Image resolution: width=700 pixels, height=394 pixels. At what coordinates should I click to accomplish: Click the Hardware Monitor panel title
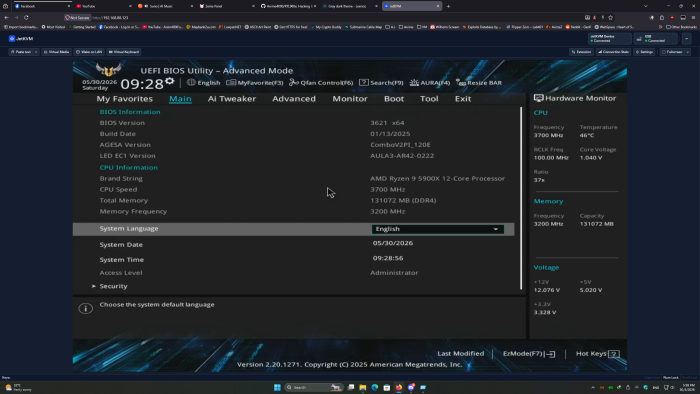(575, 98)
